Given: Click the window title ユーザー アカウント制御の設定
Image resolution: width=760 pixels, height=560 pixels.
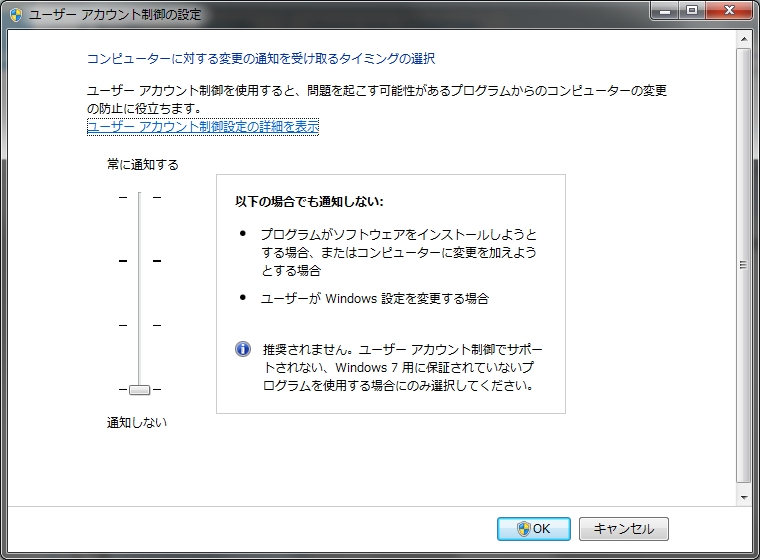Looking at the screenshot, I should coord(115,15).
